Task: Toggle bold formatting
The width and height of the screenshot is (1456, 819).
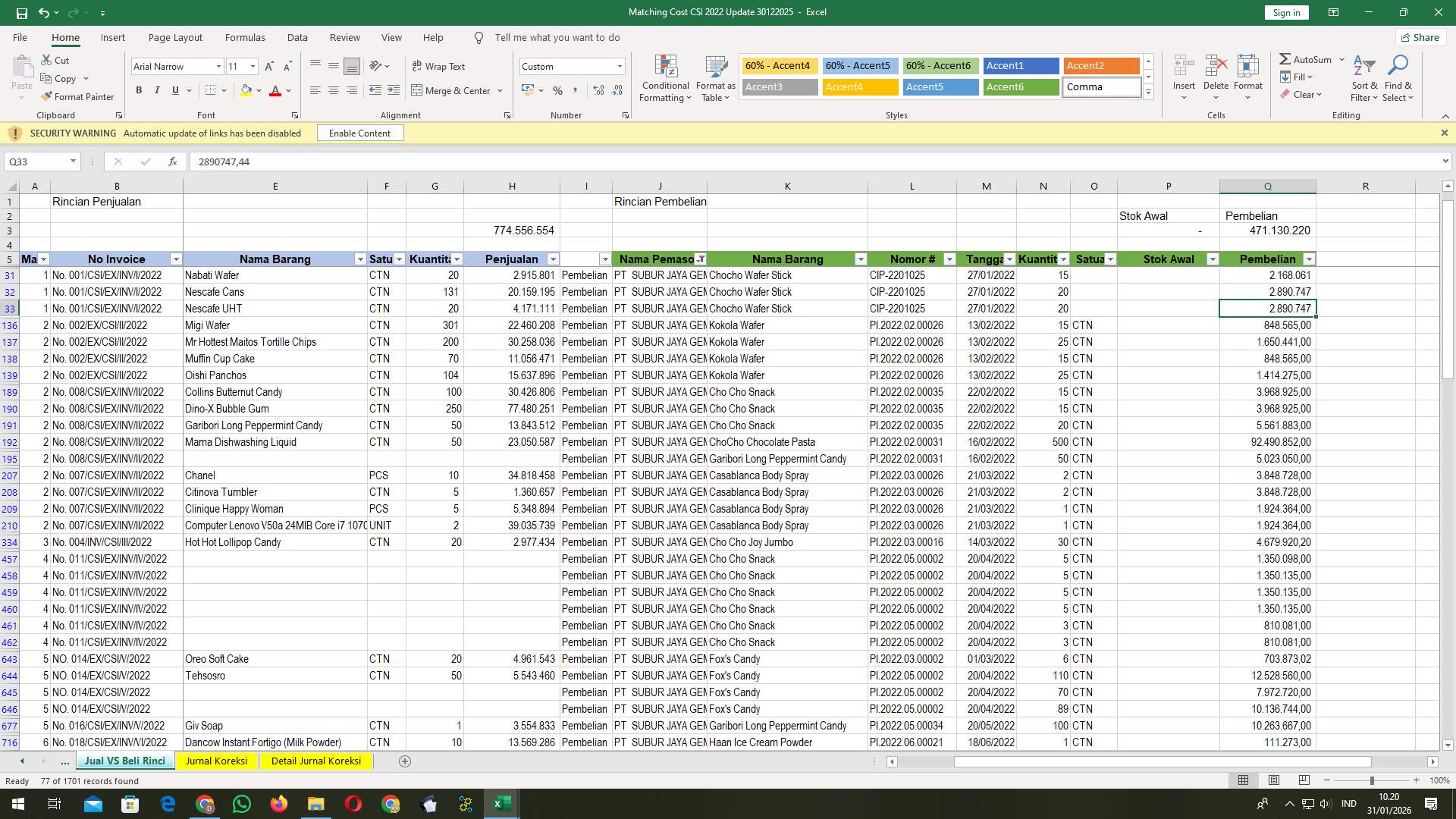Action: 139,90
